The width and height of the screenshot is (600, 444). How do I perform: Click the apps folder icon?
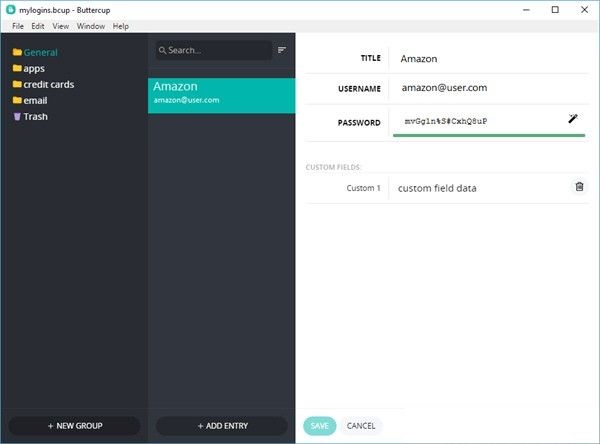pyautogui.click(x=16, y=69)
